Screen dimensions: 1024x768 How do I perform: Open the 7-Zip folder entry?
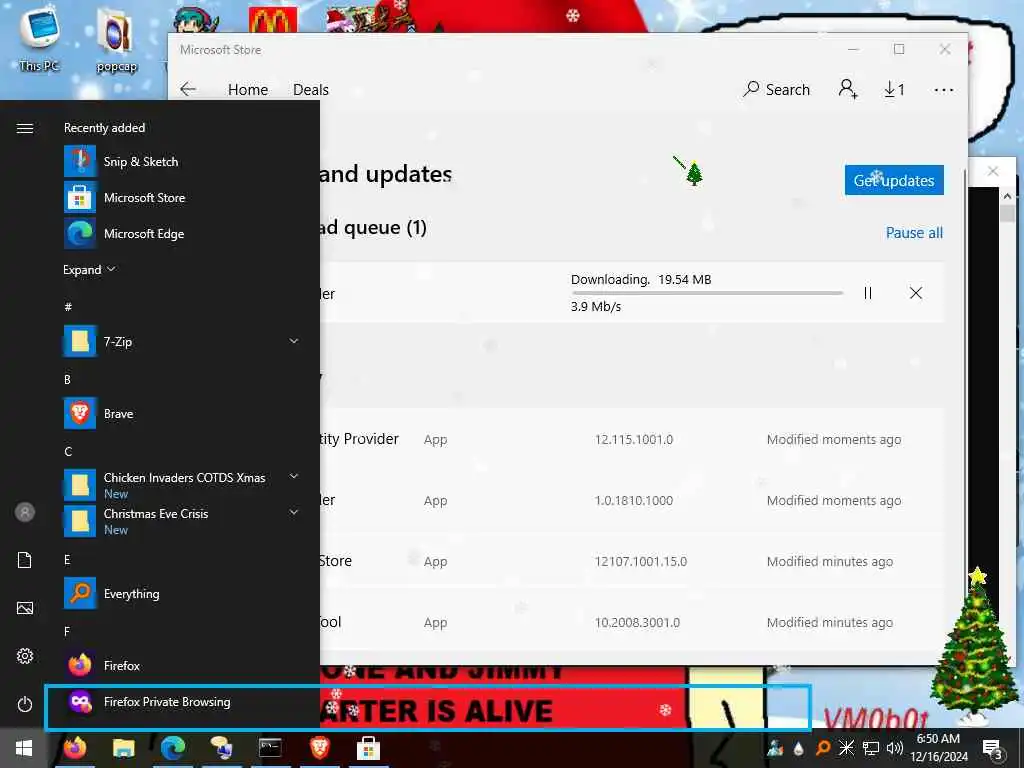click(x=183, y=342)
